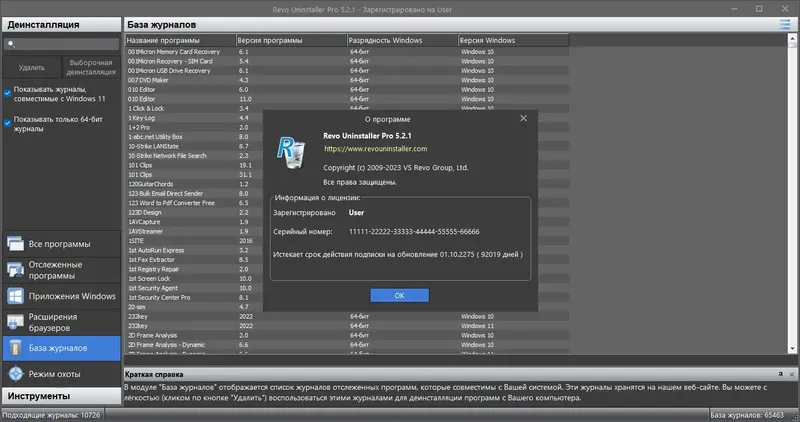Select 1 Key-Log row

pos(194,118)
